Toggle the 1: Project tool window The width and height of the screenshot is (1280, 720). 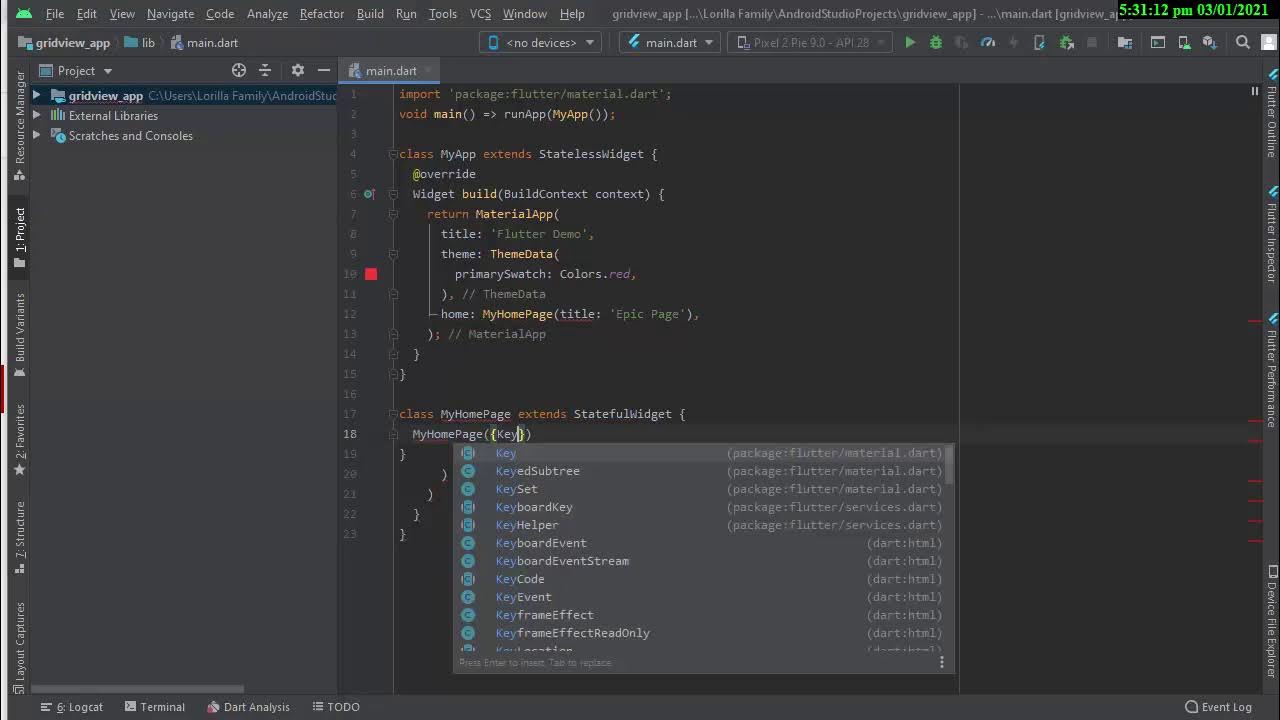point(19,238)
